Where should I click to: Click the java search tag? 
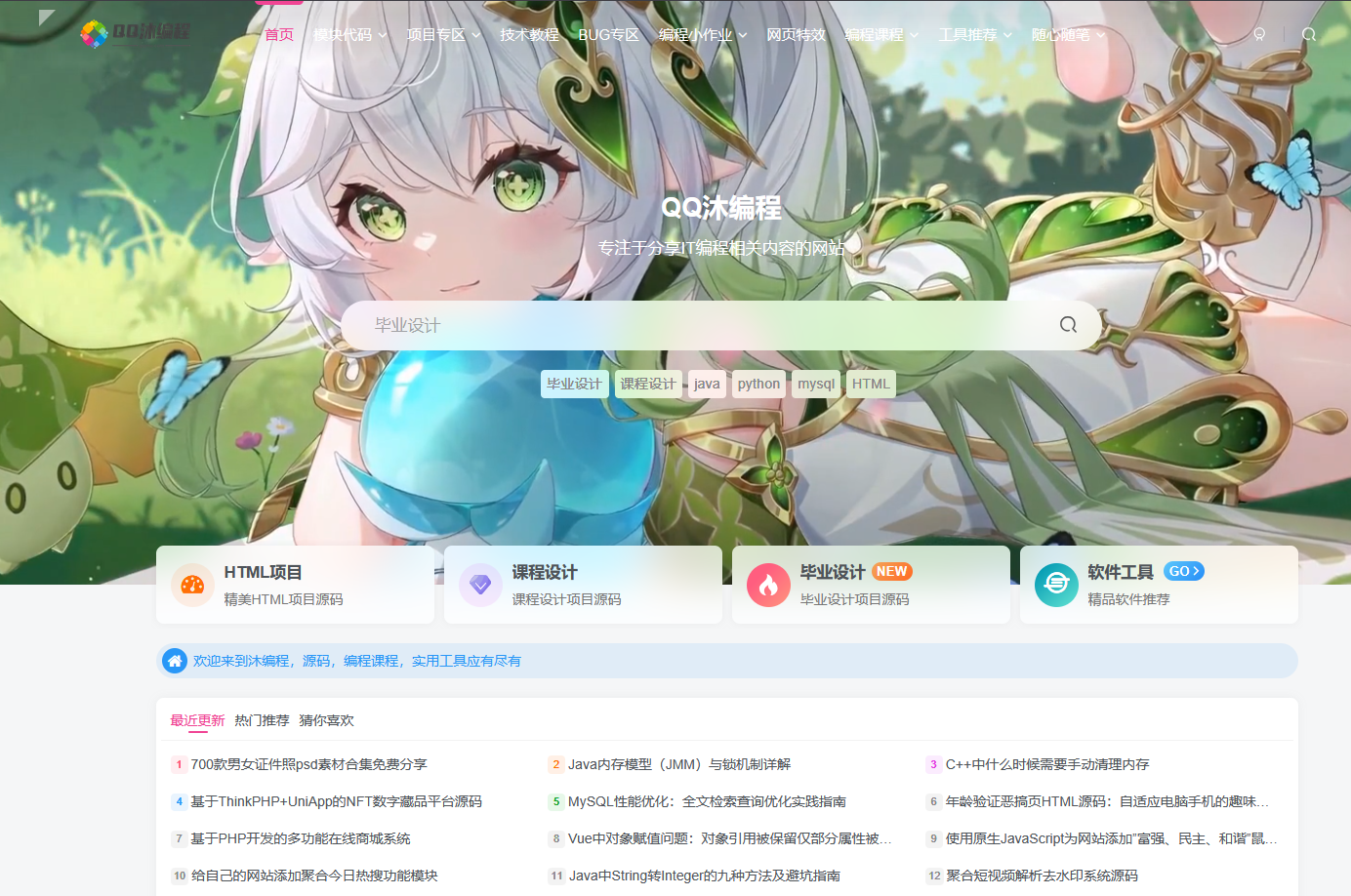[707, 384]
